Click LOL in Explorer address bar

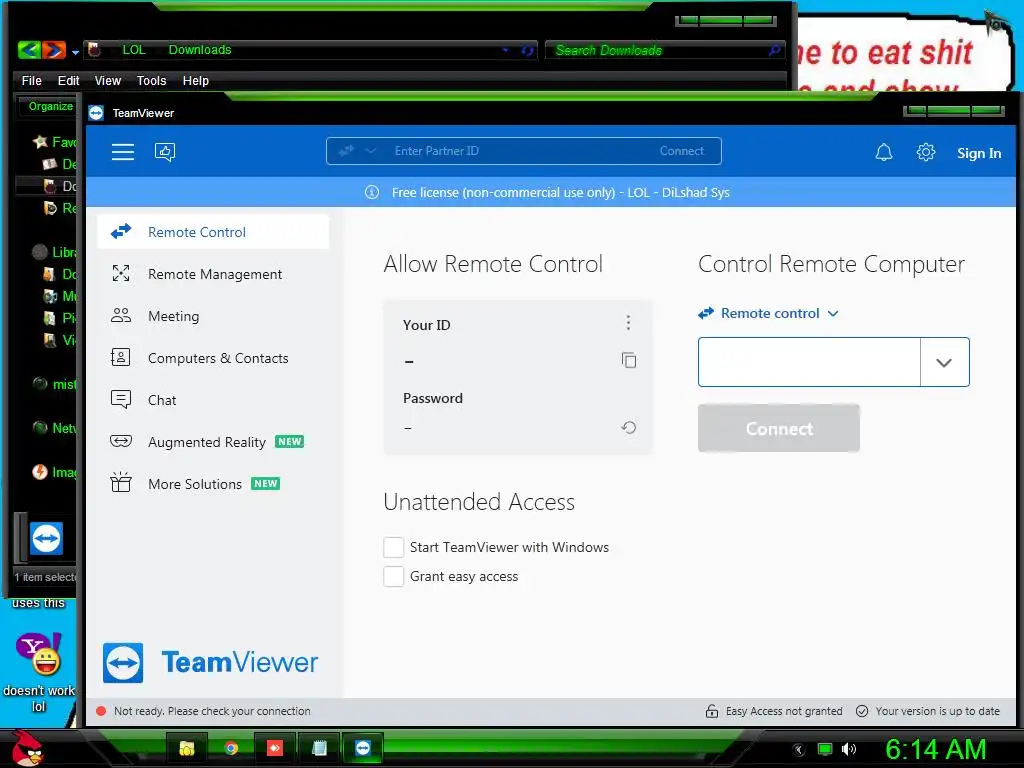(x=134, y=50)
